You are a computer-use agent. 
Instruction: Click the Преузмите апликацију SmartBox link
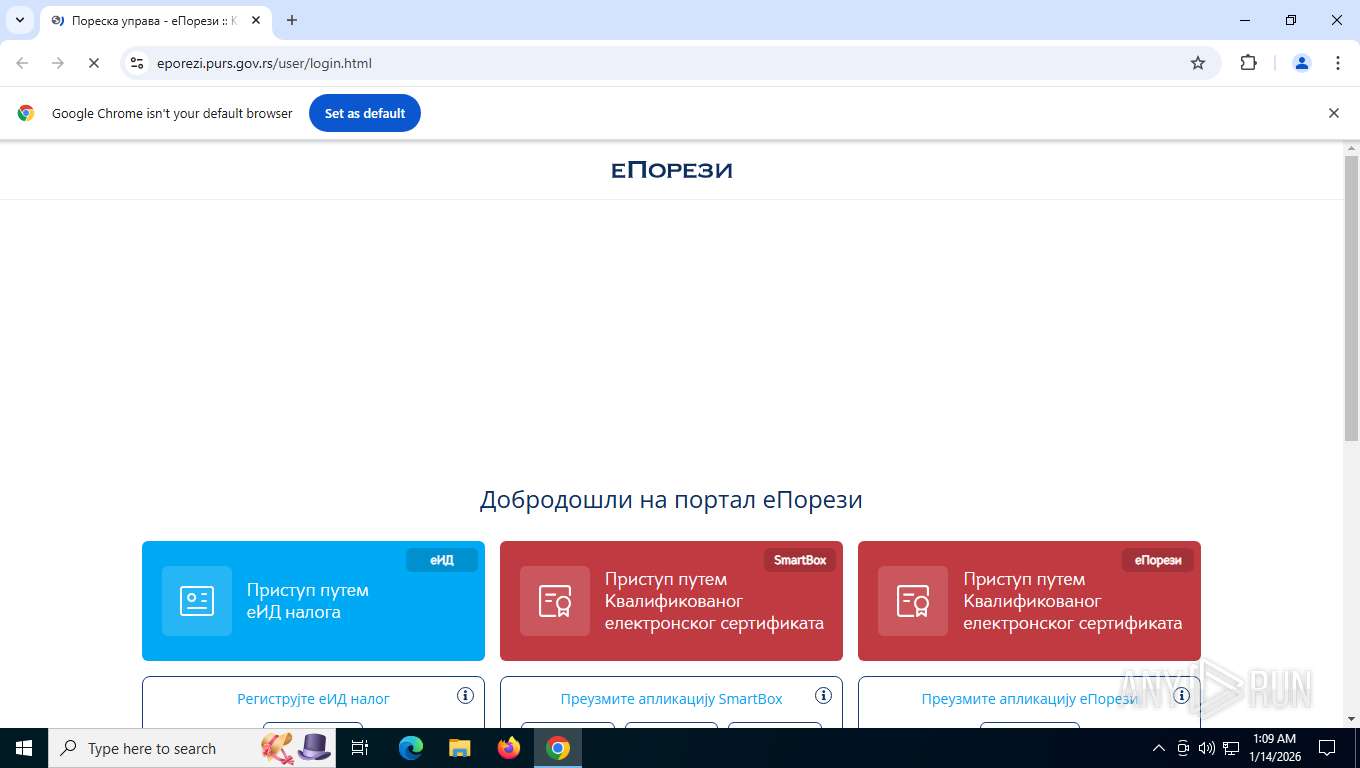(x=671, y=699)
